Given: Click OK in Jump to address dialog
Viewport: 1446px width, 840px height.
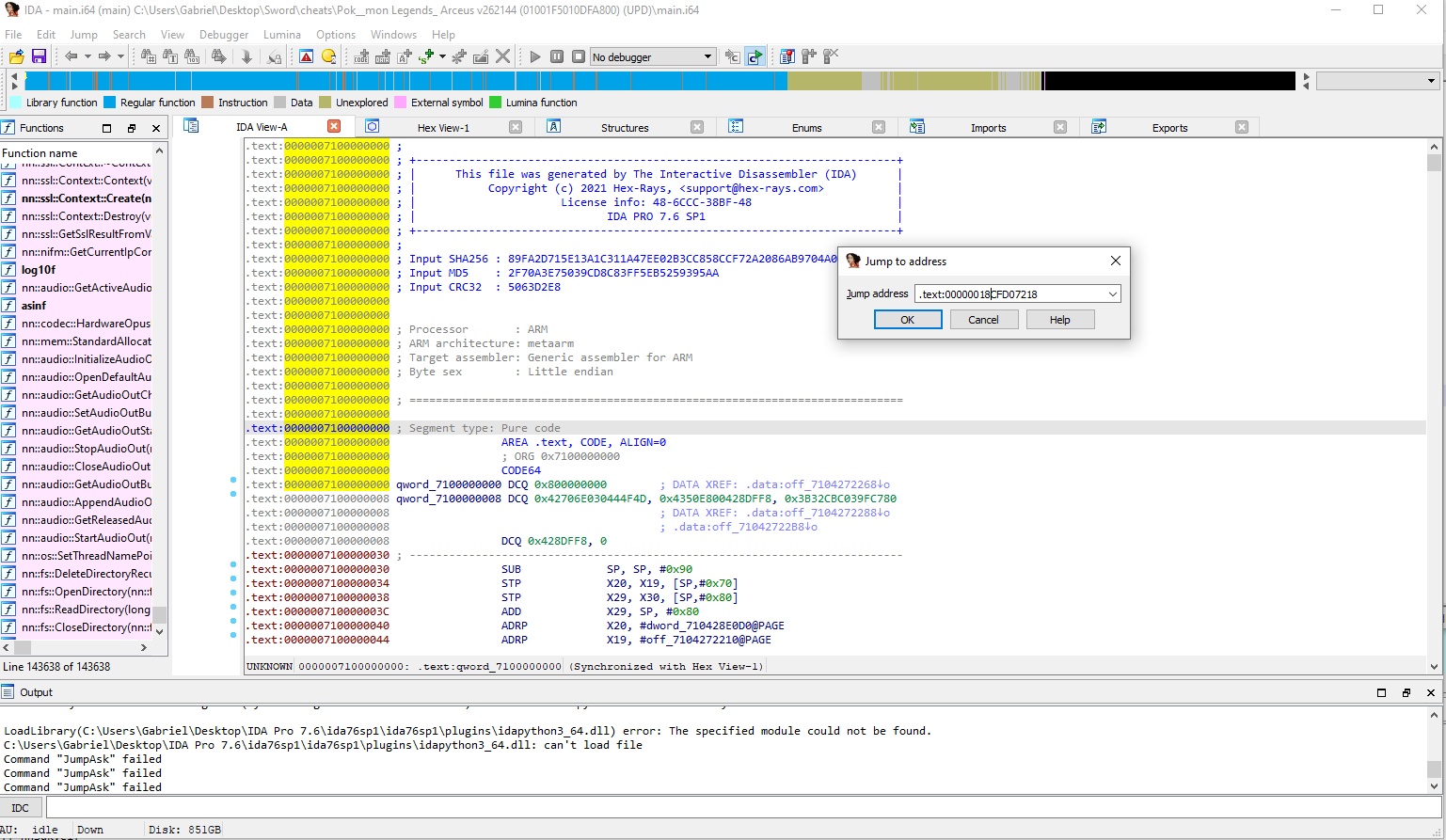Looking at the screenshot, I should pyautogui.click(x=908, y=320).
